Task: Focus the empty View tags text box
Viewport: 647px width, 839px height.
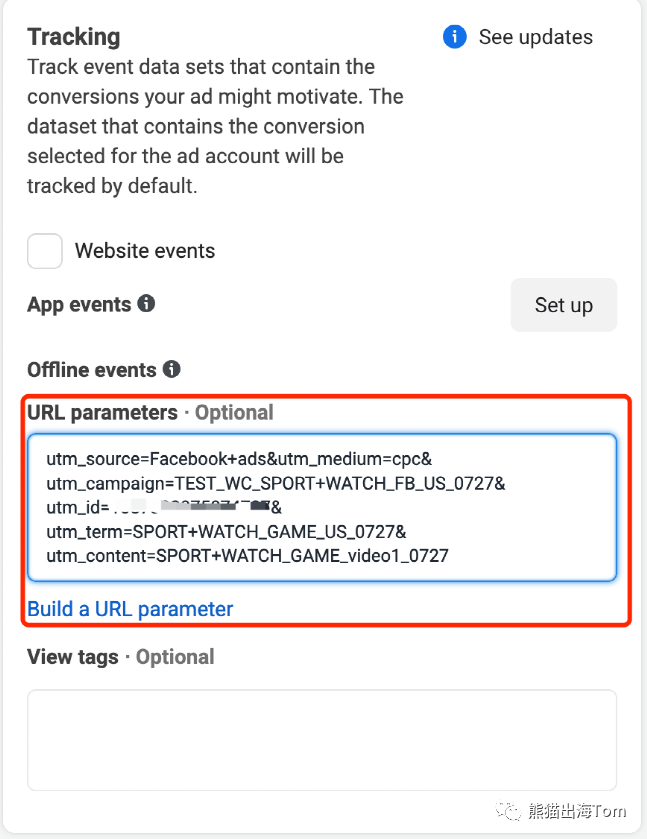Action: point(321,740)
